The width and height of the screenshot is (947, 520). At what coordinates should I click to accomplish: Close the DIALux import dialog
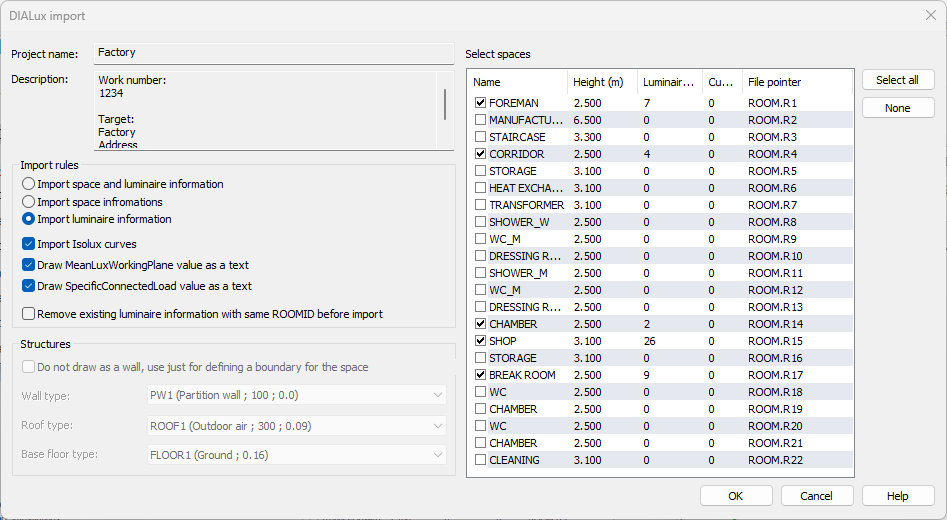[x=930, y=15]
